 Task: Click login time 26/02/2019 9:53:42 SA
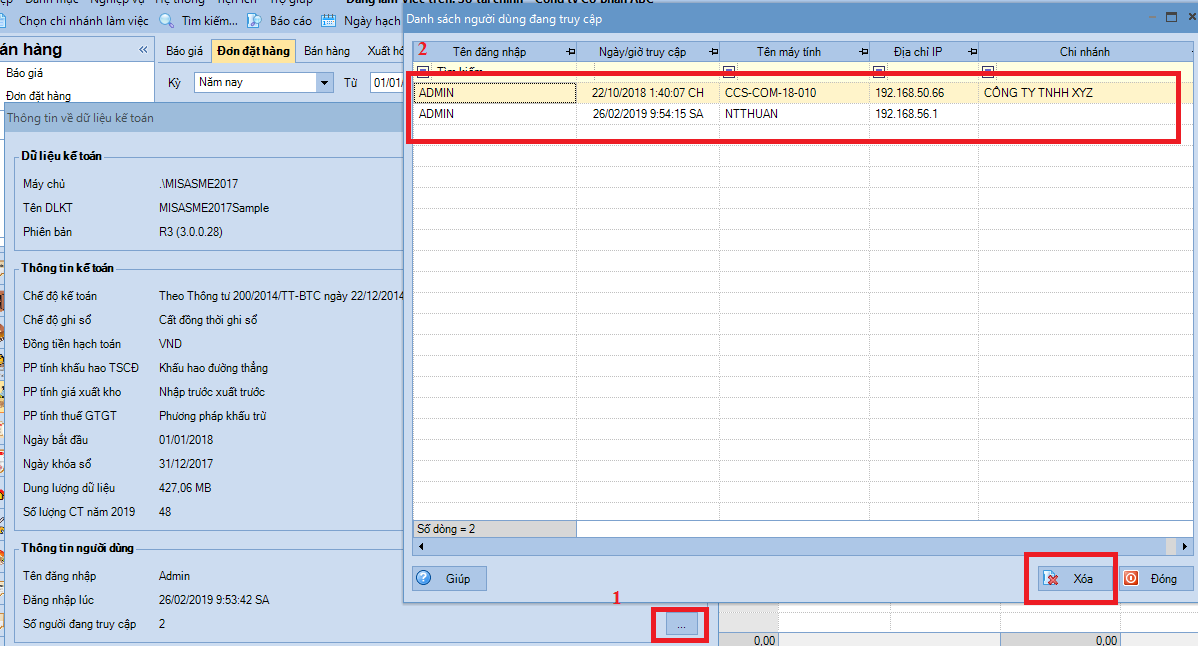tap(214, 600)
